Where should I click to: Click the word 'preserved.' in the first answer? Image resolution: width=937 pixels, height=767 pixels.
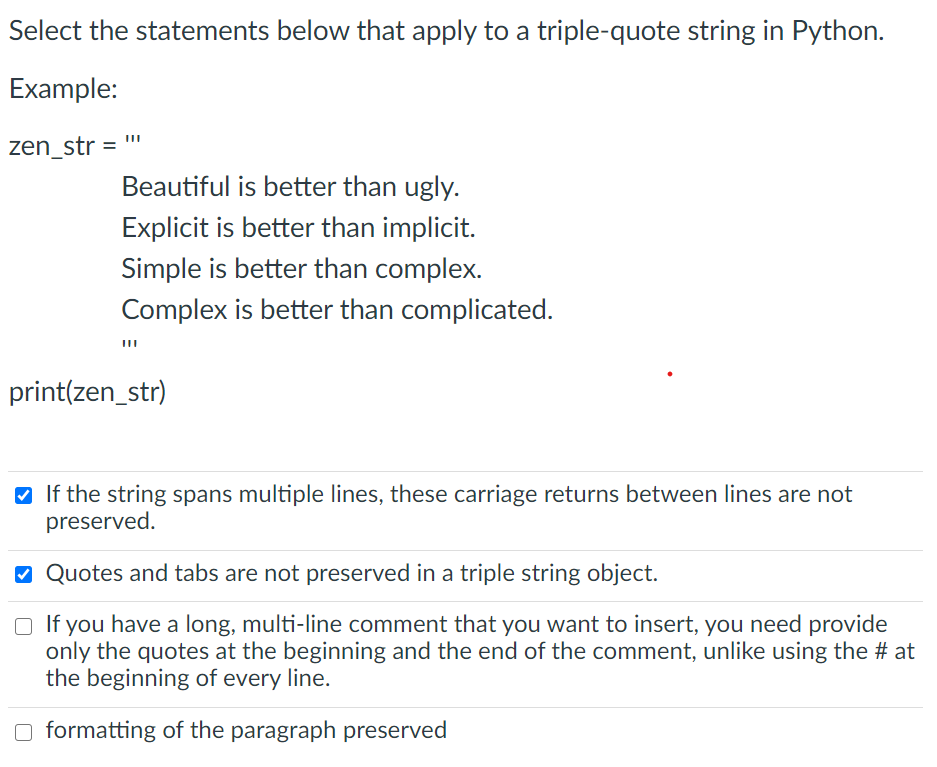[x=100, y=521]
